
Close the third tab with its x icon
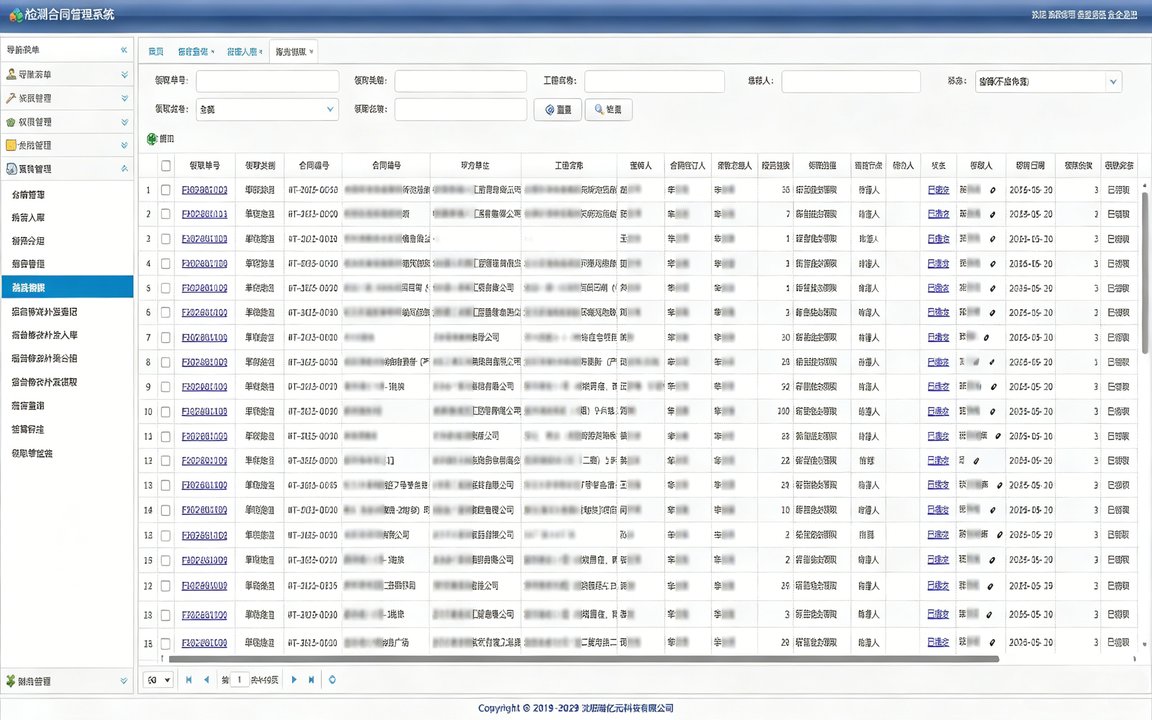(261, 52)
